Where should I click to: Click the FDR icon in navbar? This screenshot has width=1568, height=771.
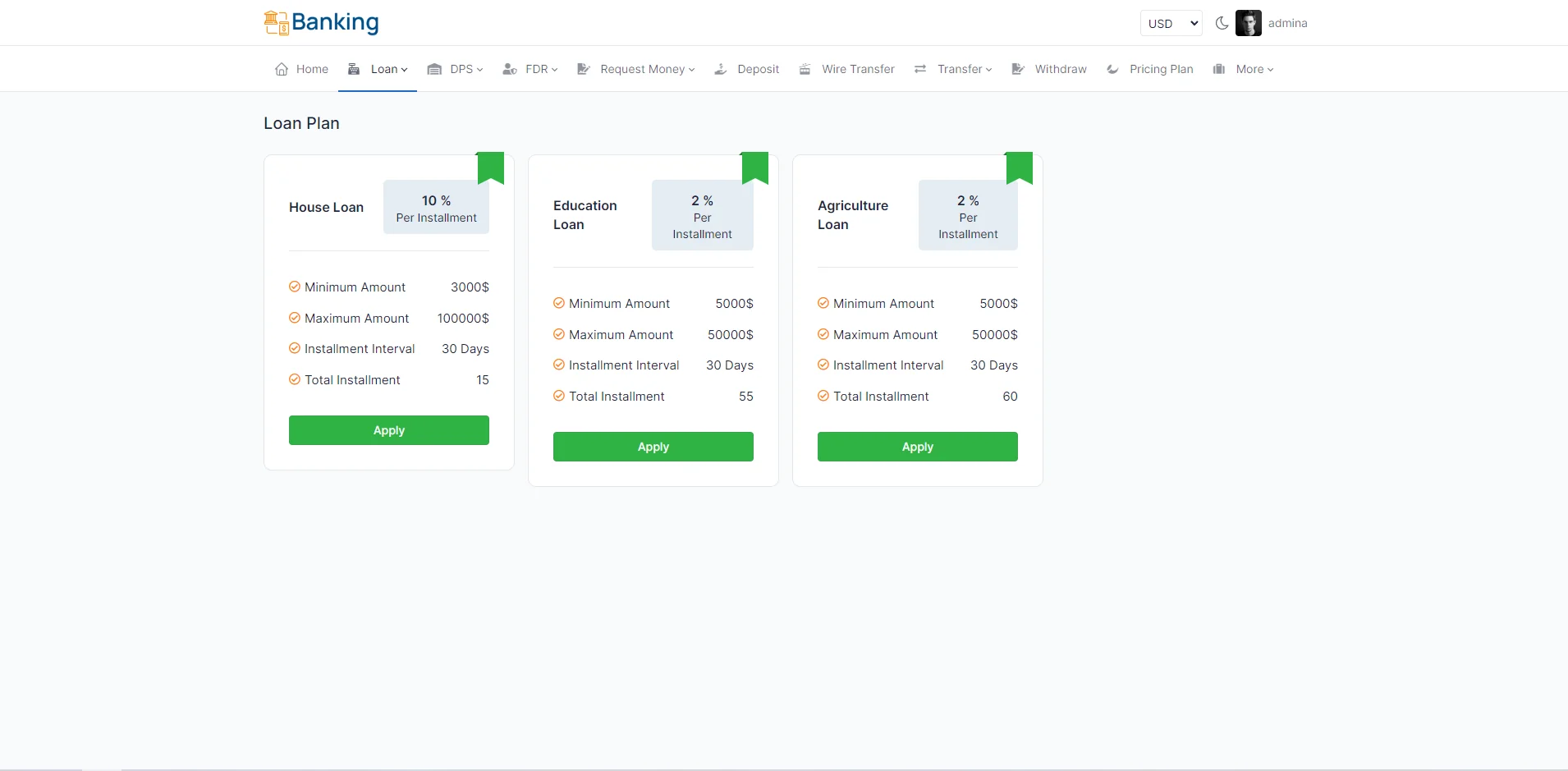pos(510,69)
